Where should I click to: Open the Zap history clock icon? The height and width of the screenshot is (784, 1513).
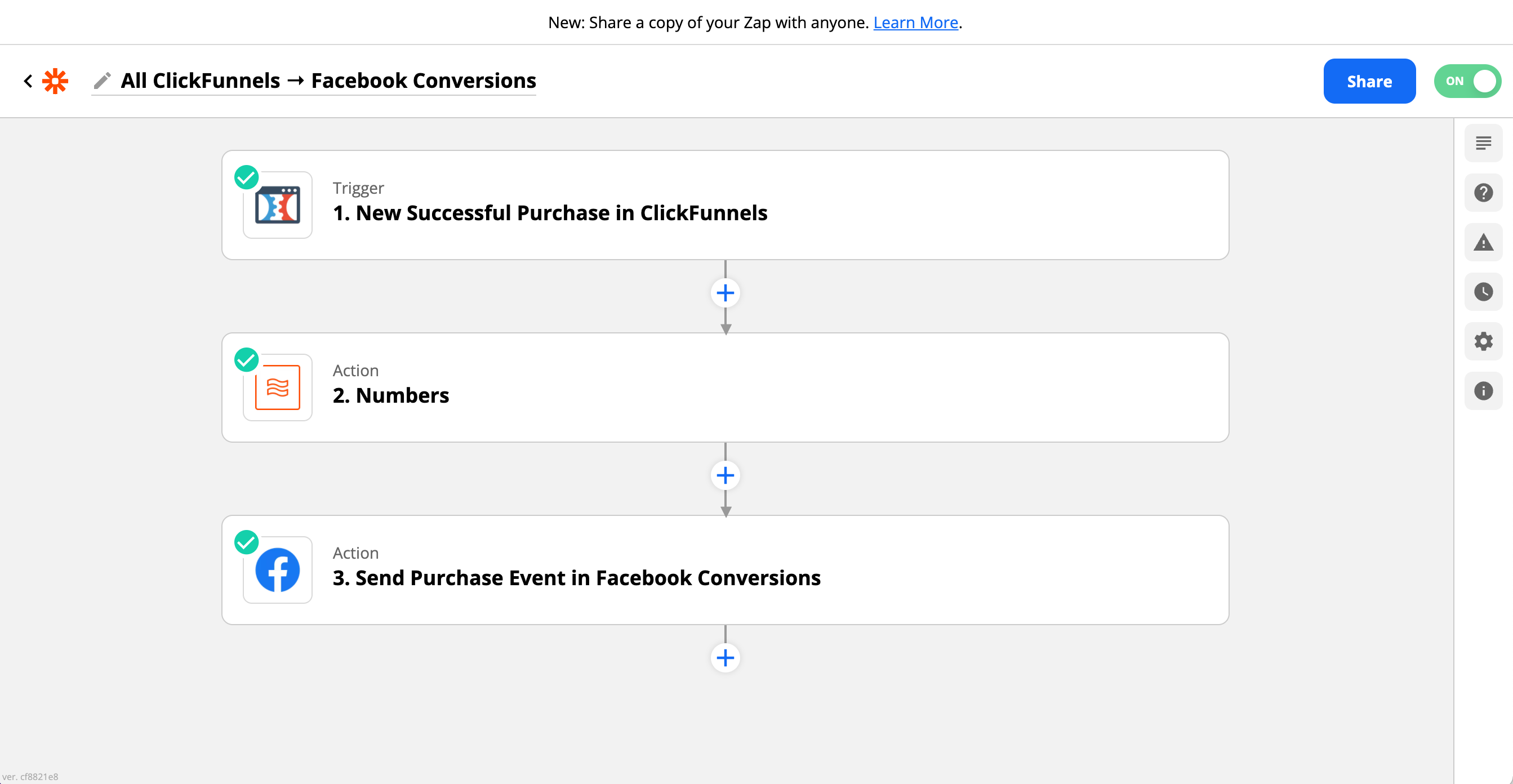(1483, 292)
